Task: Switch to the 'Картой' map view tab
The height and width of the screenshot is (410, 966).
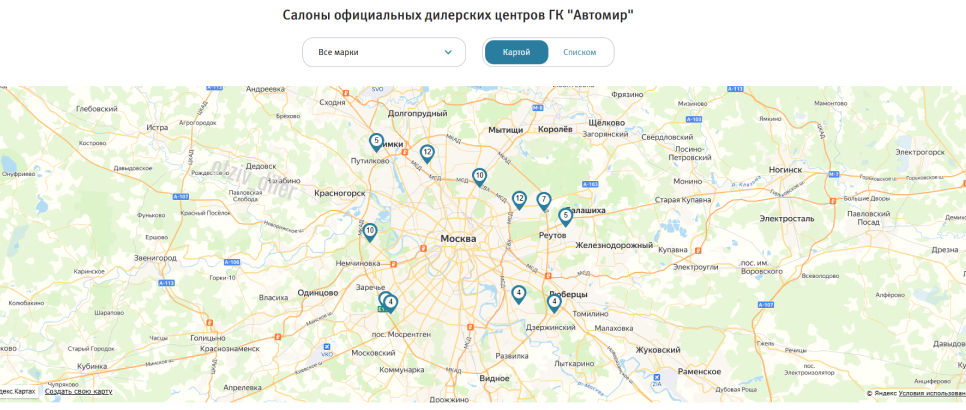Action: click(516, 52)
